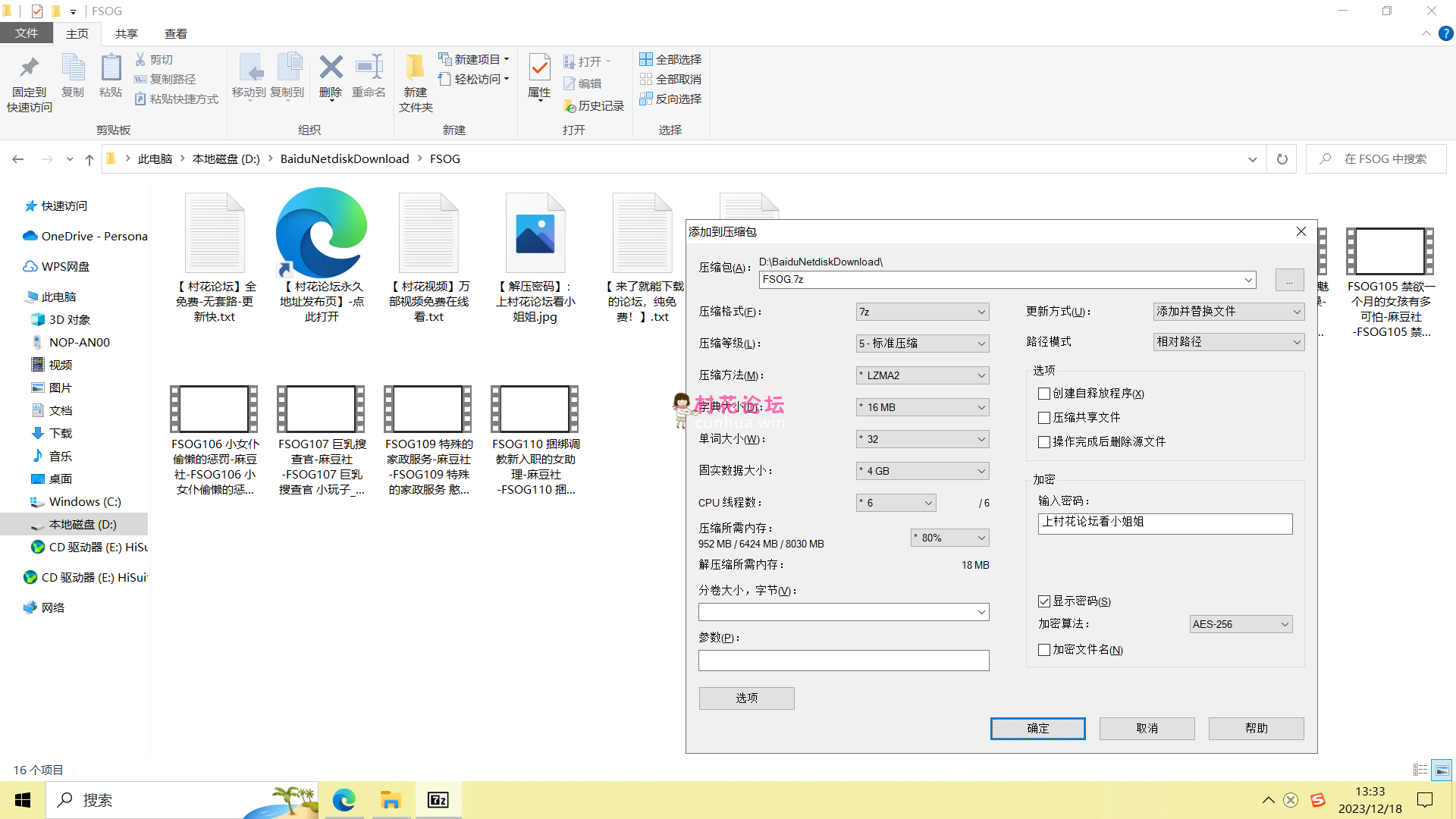This screenshot has width=1456, height=819.
Task: Switch to the 共享 Share tab
Action: (126, 33)
